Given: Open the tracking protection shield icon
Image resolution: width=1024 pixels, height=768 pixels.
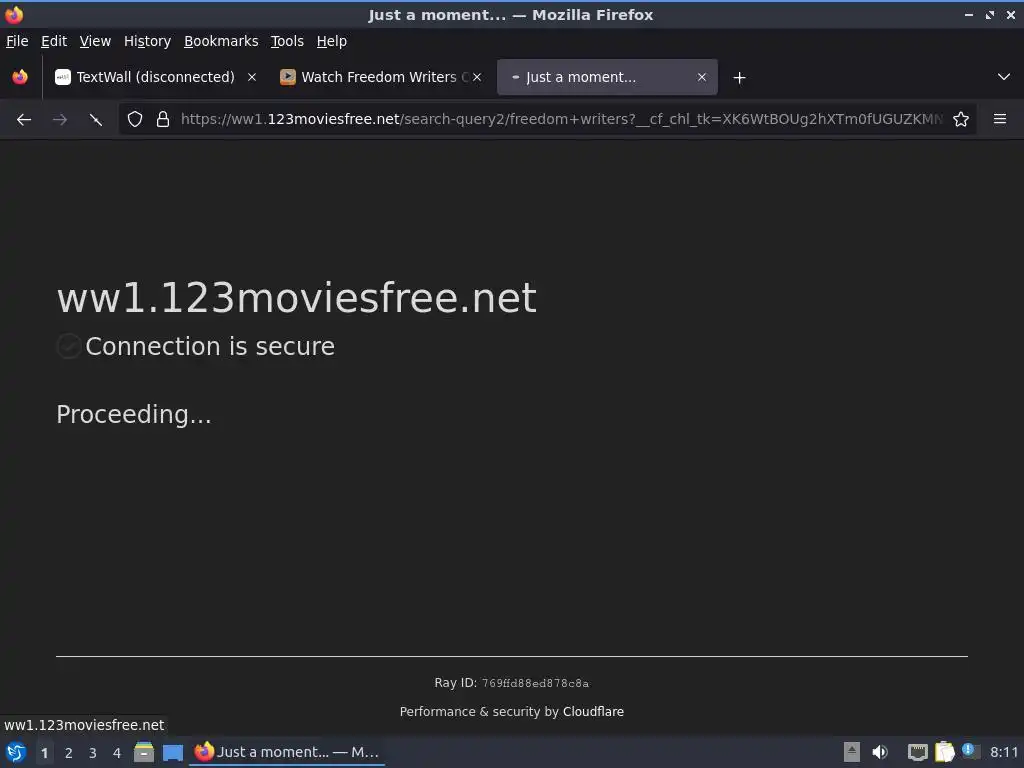Looking at the screenshot, I should [x=135, y=120].
